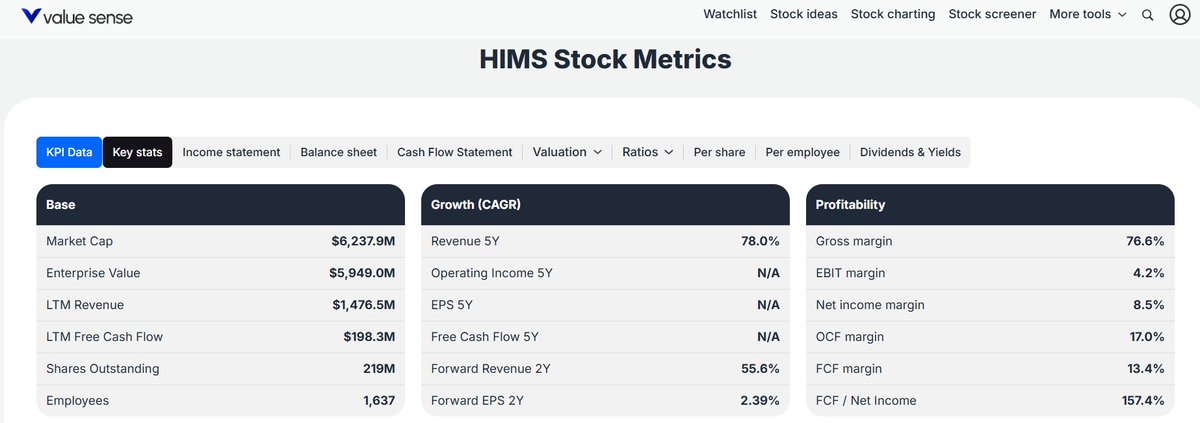This screenshot has width=1200, height=423.
Task: Click the 78.0% revenue growth value
Action: tap(759, 241)
